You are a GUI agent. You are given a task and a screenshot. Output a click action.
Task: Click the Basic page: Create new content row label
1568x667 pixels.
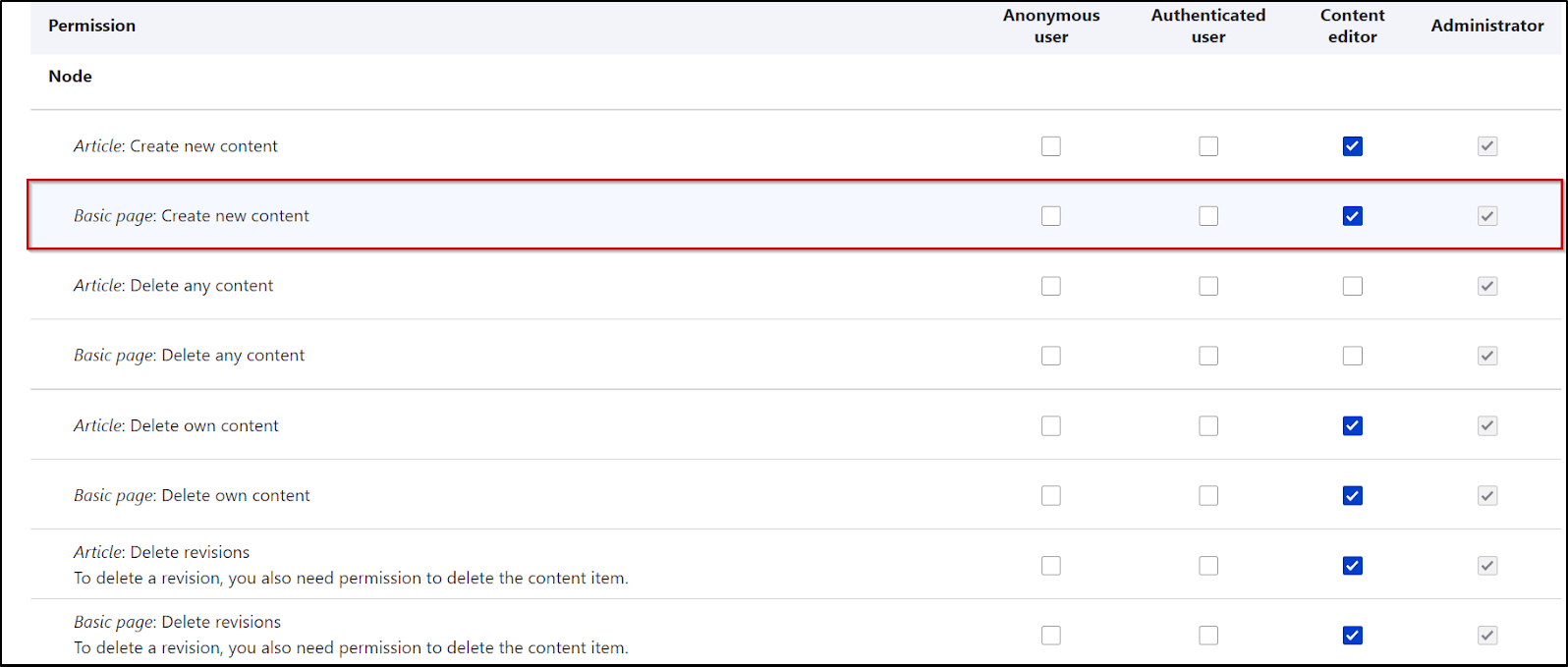pyautogui.click(x=192, y=216)
